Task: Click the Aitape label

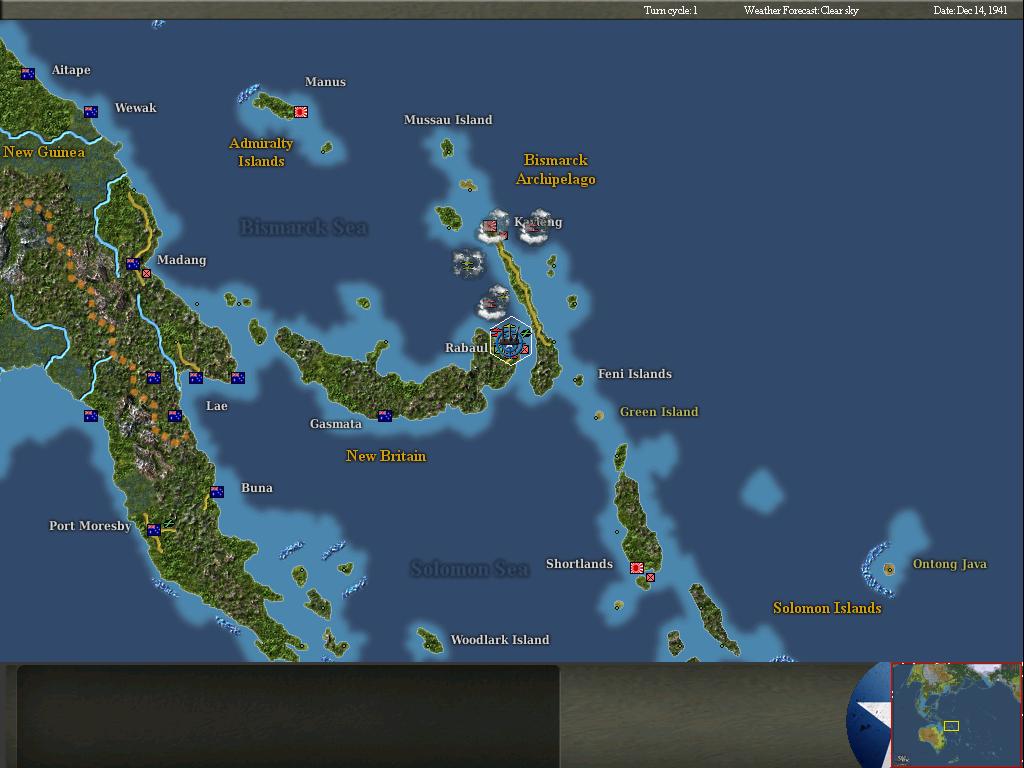Action: 71,70
